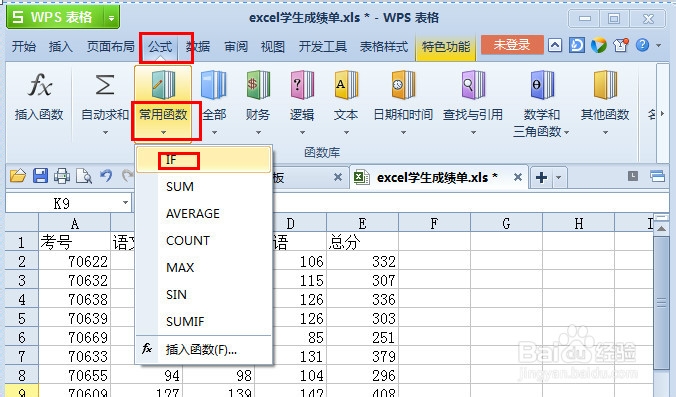Click the 未登录 login button
676x397 pixels.
point(512,44)
